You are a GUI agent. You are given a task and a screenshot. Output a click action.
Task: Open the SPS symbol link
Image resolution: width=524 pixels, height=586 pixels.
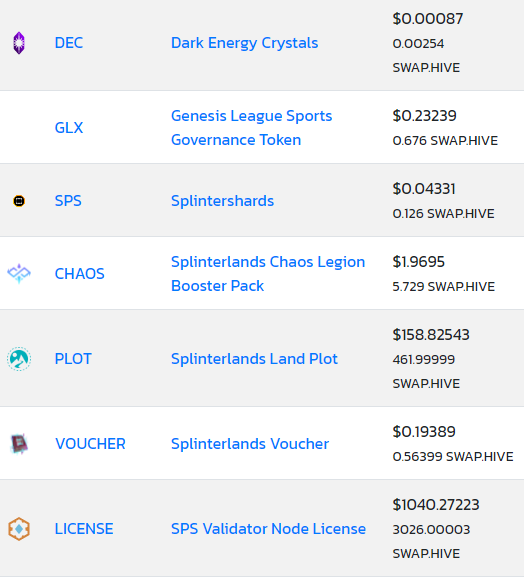68,201
